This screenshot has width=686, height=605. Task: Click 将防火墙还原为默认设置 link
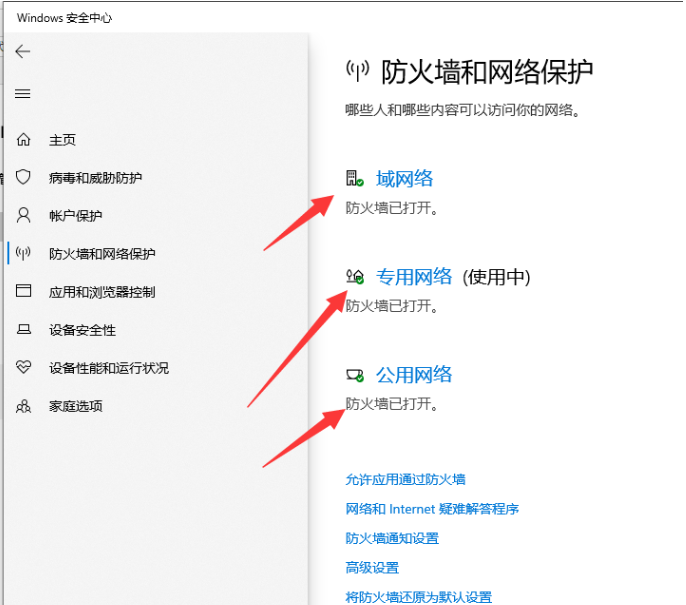(x=418, y=597)
